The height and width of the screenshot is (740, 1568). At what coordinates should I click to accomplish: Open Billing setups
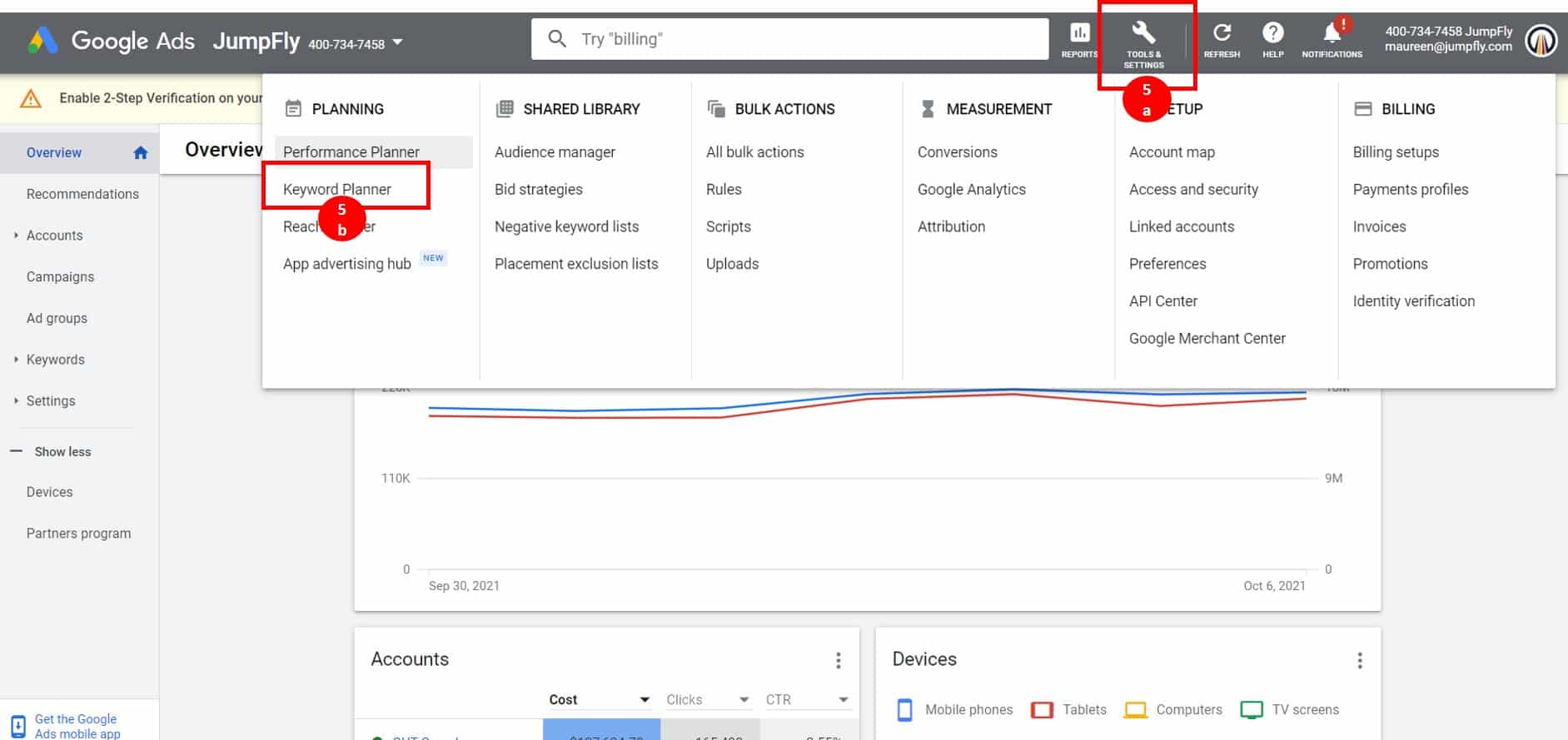click(x=1396, y=152)
